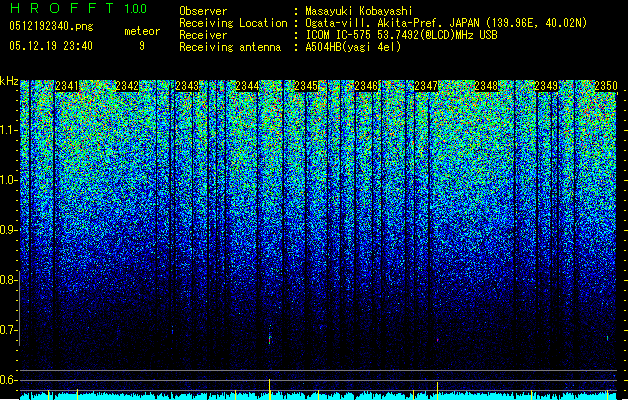
Task: Click the 2350 time marker
Action: [x=606, y=86]
